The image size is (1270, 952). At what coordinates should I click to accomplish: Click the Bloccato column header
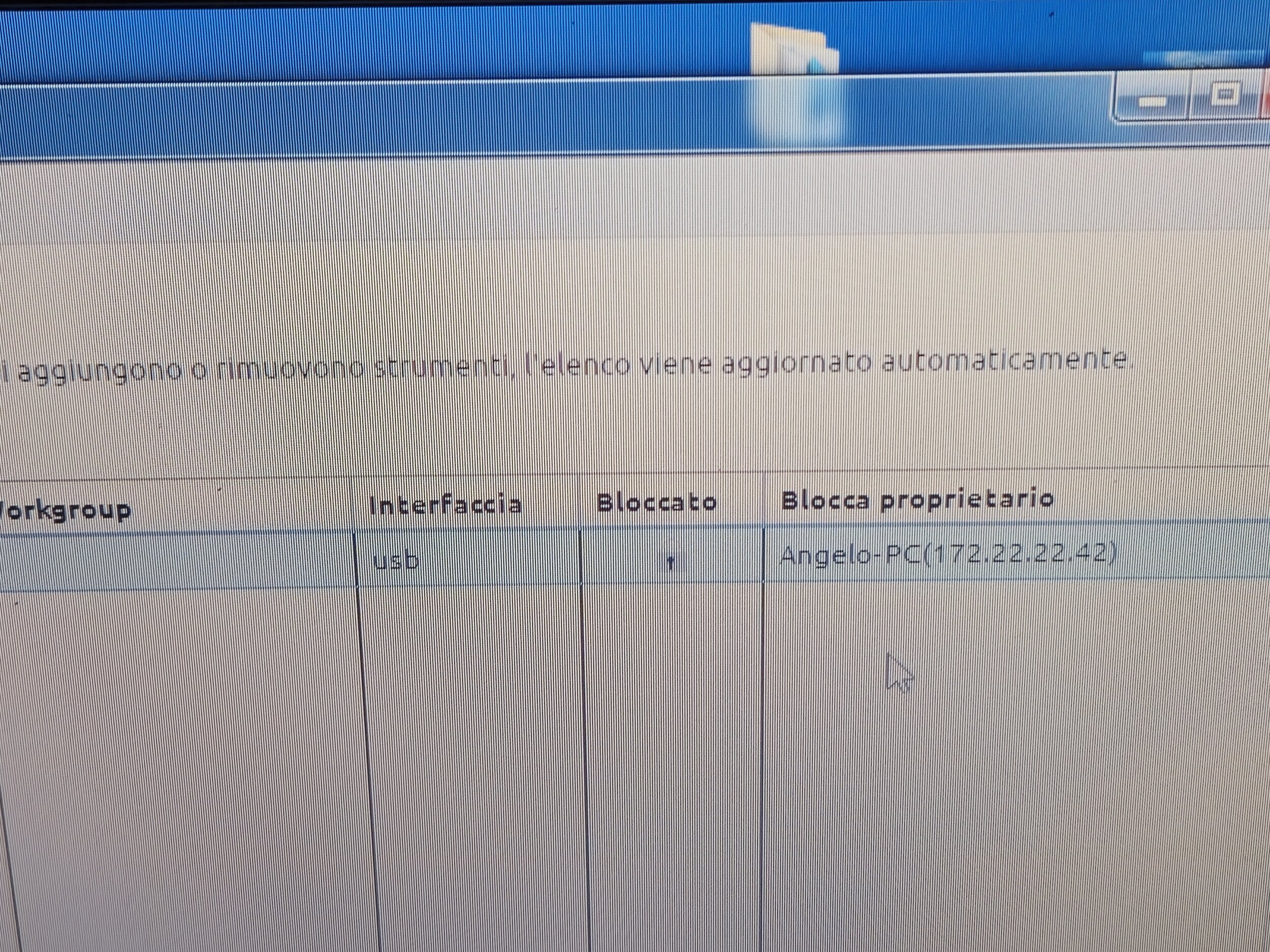[656, 503]
